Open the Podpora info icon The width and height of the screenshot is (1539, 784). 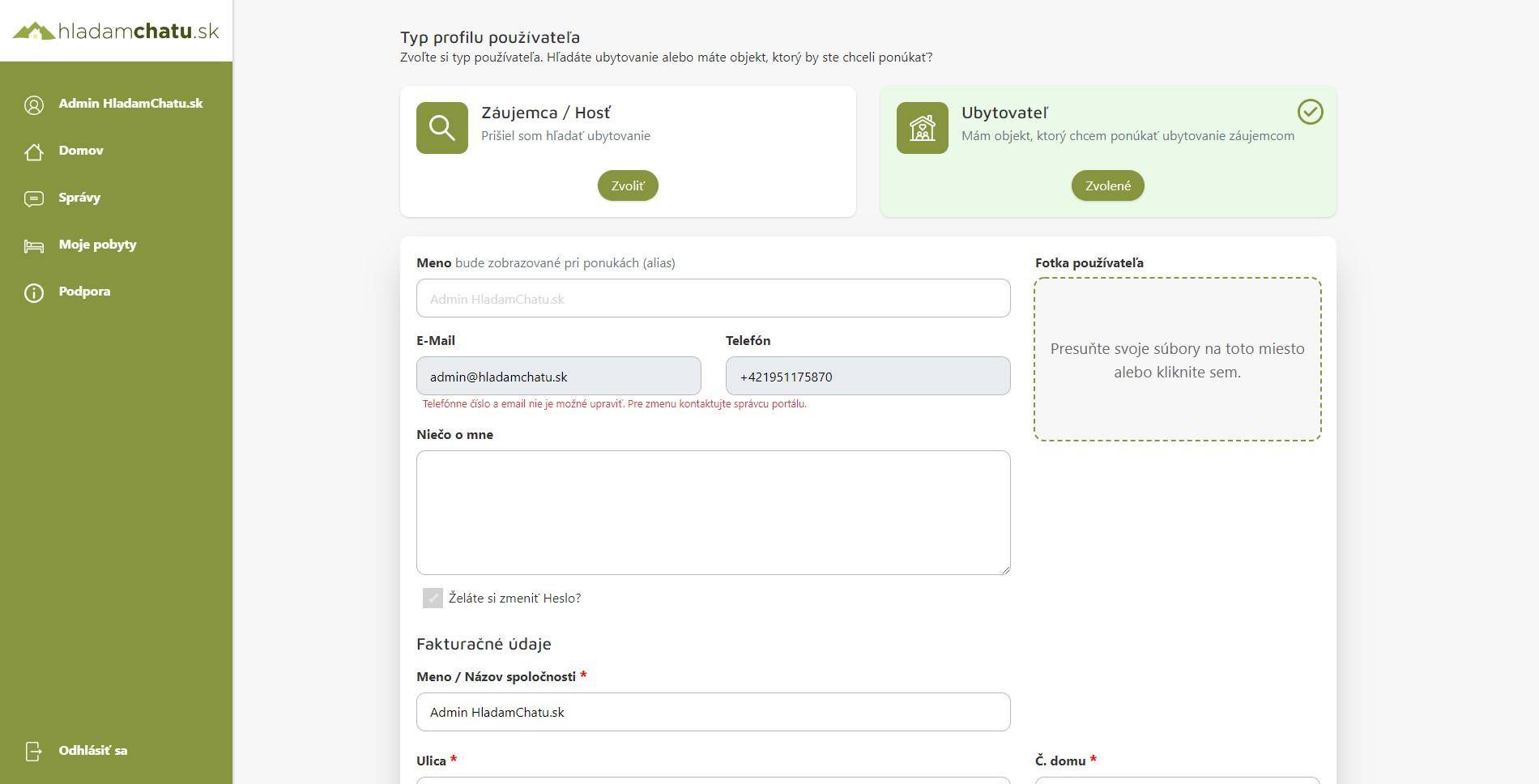coord(34,292)
